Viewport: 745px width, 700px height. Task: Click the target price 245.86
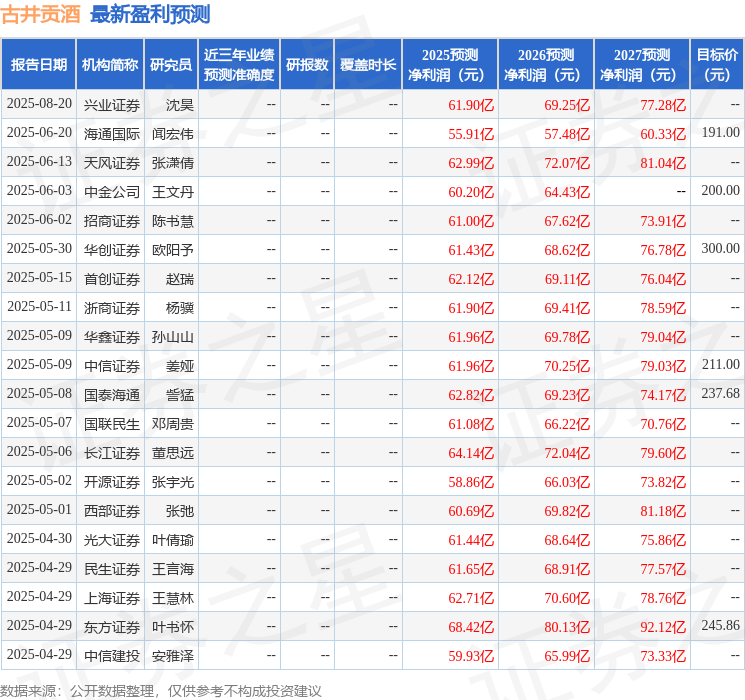[720, 625]
